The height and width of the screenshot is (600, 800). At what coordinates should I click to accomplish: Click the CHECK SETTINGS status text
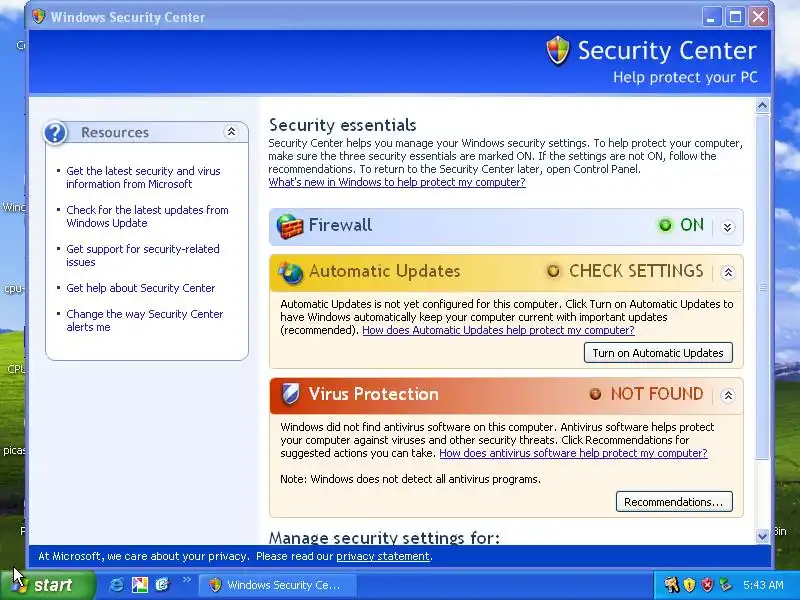coord(636,271)
